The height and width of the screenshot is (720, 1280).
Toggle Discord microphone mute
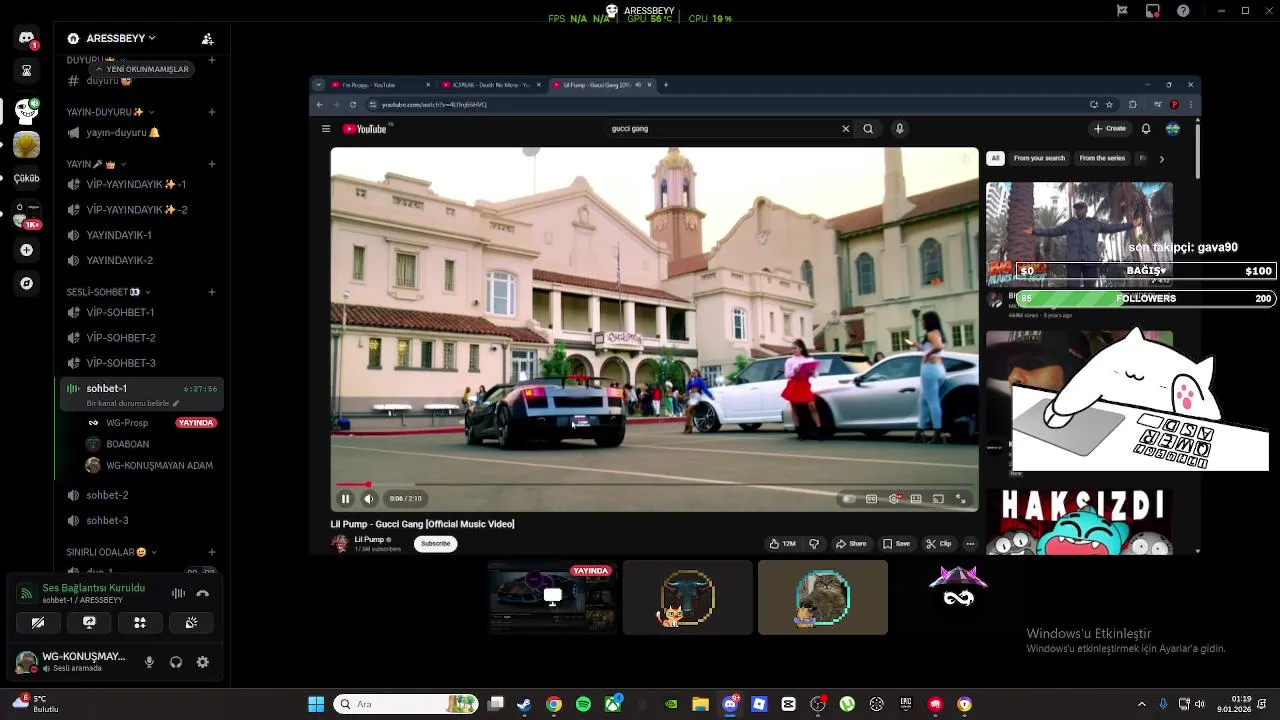[149, 662]
